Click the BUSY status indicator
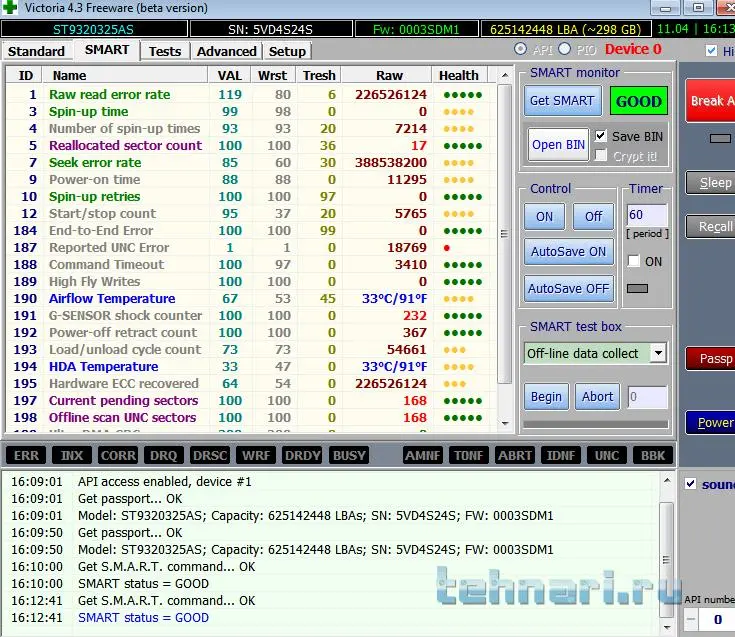This screenshot has width=735, height=637. (x=349, y=456)
